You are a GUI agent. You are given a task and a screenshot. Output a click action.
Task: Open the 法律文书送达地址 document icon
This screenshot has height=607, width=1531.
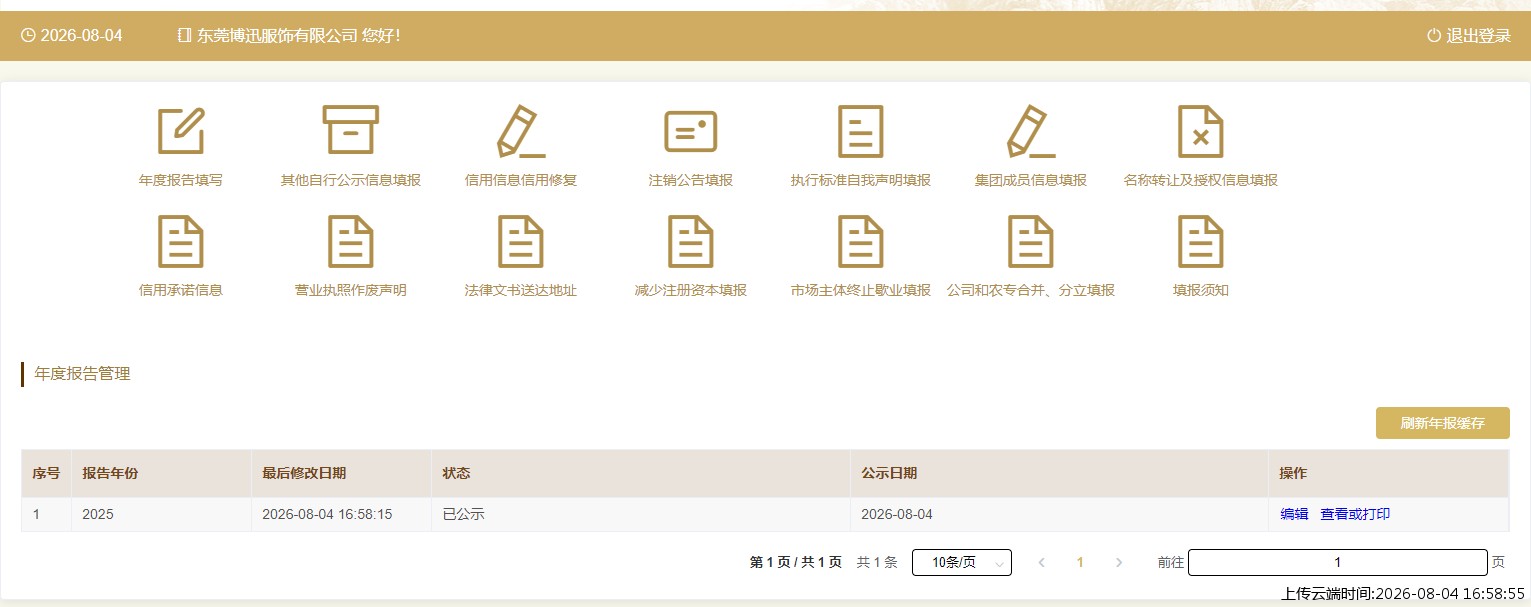521,241
